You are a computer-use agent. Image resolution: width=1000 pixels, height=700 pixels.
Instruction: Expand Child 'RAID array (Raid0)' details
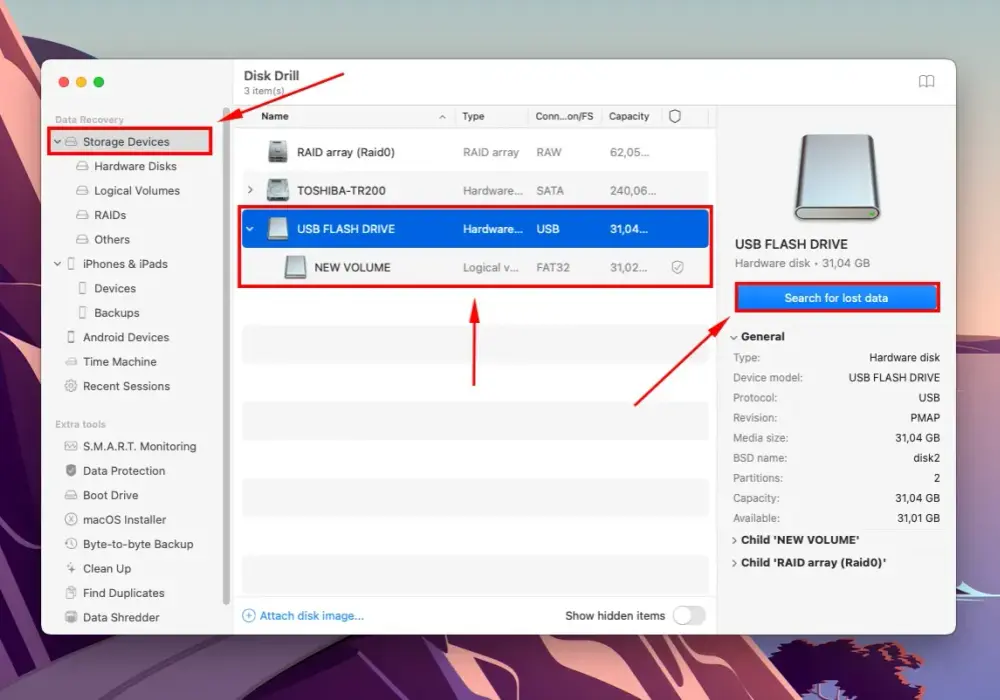tap(734, 563)
